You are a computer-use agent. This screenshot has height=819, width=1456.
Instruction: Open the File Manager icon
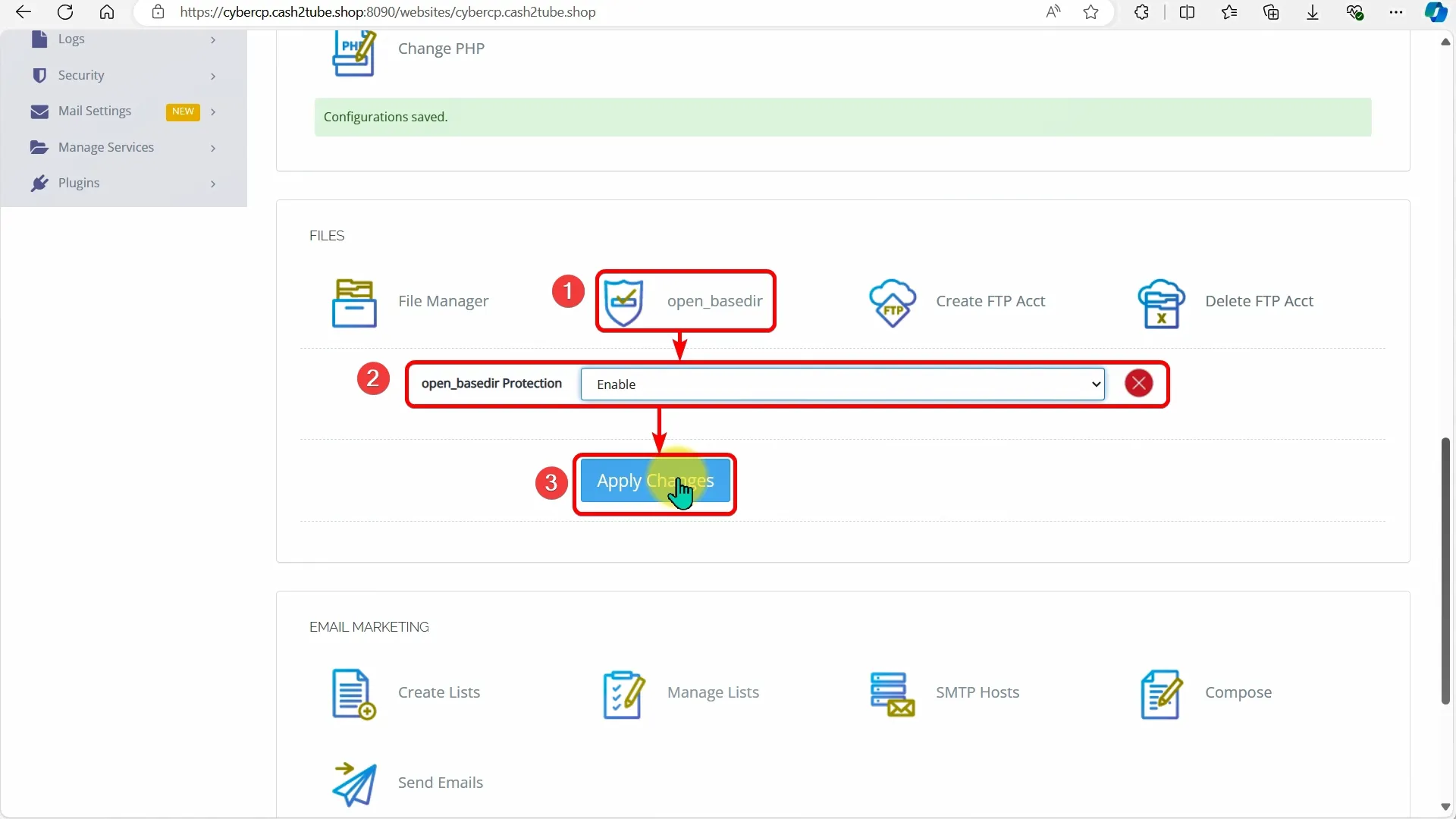click(354, 303)
